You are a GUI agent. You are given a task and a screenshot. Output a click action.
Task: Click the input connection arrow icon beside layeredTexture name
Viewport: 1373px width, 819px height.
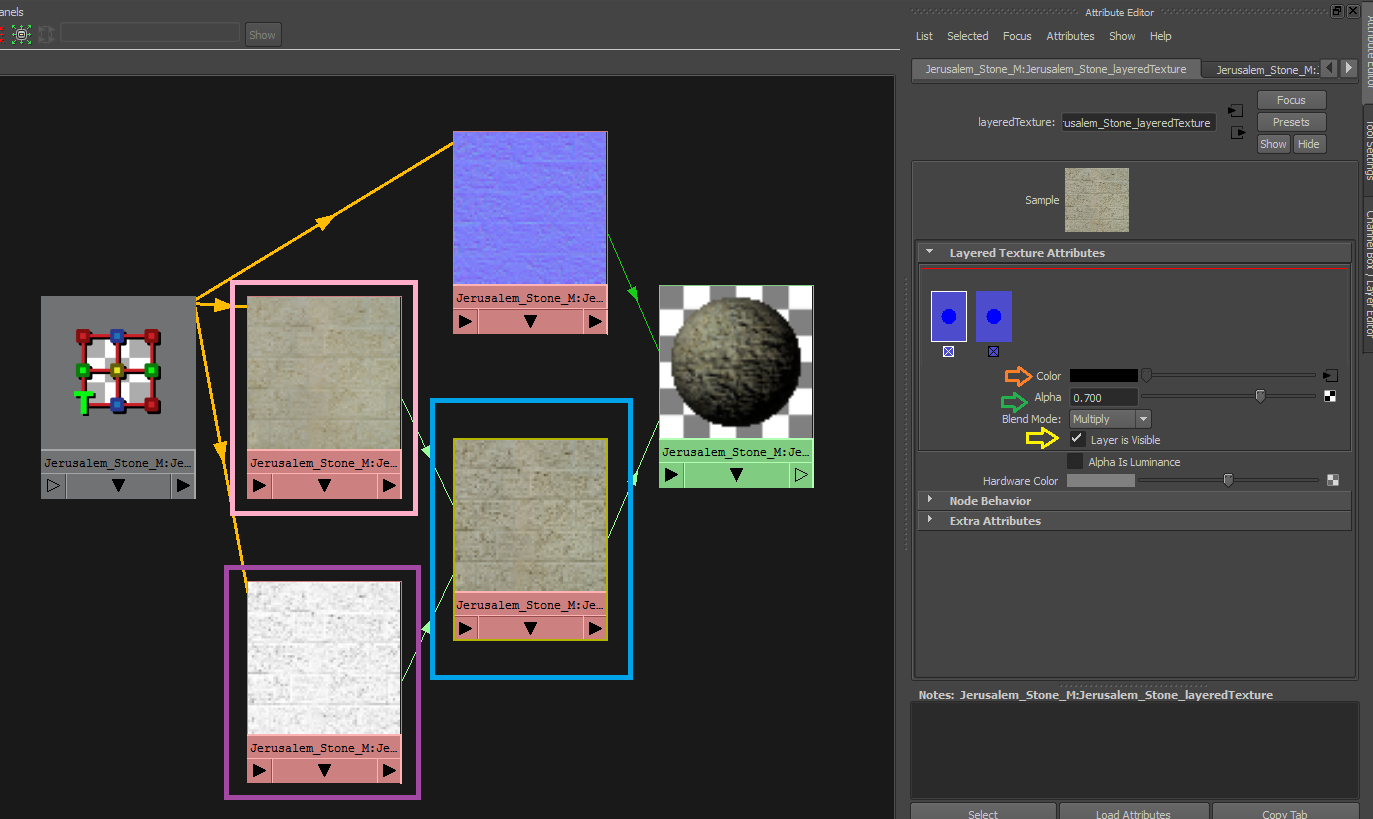pos(1236,110)
